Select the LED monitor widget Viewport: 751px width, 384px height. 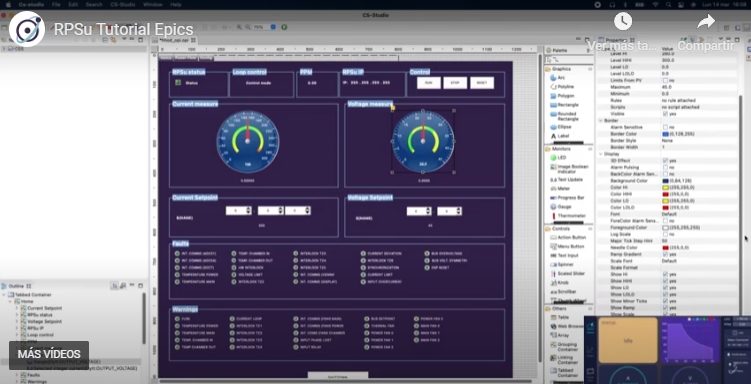(558, 158)
